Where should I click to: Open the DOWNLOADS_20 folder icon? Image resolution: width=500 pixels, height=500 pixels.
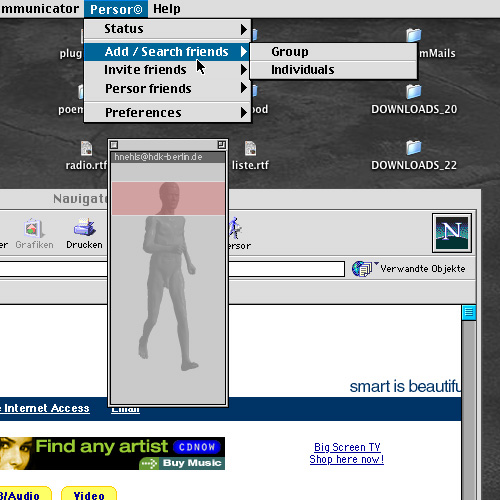coord(414,91)
